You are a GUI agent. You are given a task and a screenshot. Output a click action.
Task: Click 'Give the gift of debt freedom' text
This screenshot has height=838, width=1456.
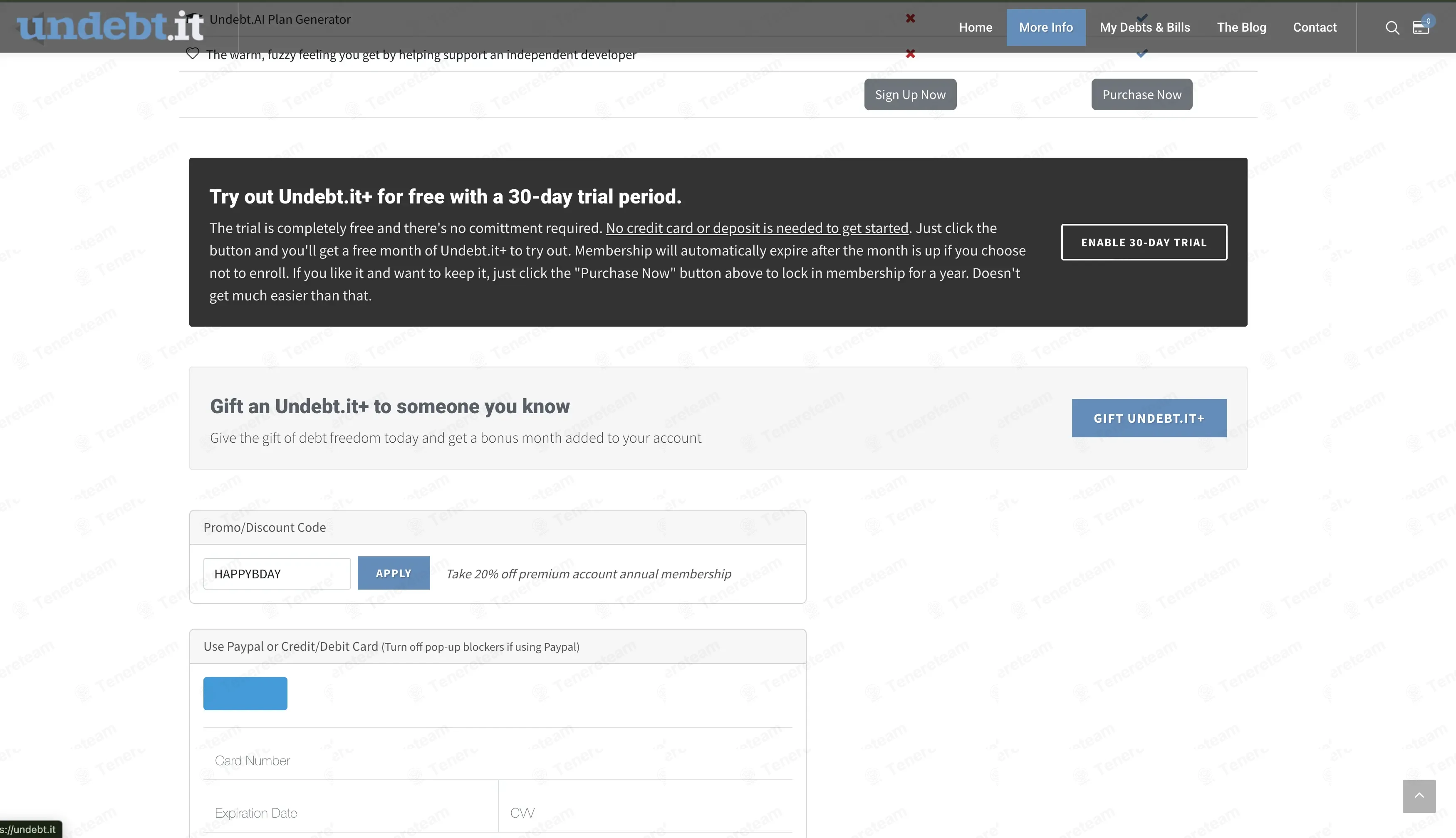click(x=455, y=438)
